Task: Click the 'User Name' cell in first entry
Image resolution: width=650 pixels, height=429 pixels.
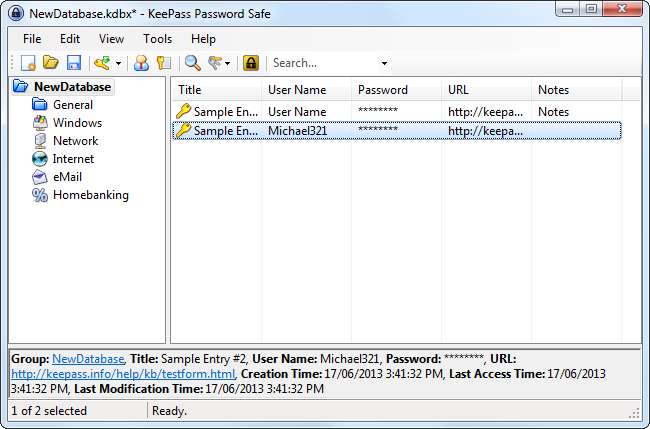Action: point(297,112)
